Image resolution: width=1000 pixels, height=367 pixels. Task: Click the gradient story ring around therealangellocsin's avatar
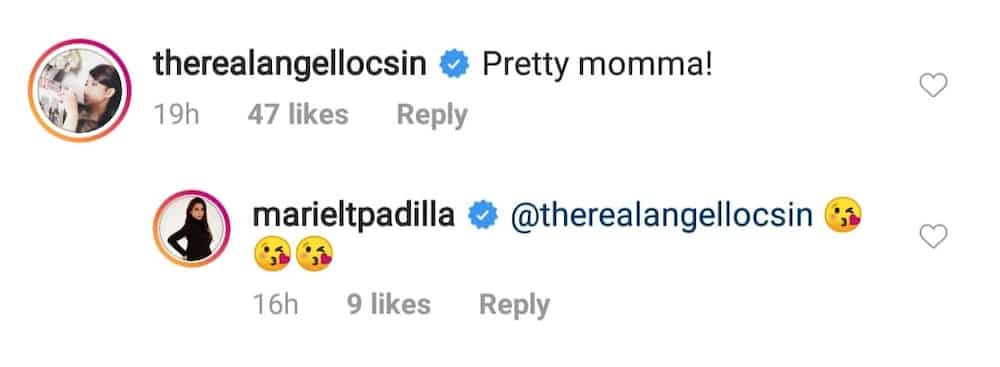[80, 90]
